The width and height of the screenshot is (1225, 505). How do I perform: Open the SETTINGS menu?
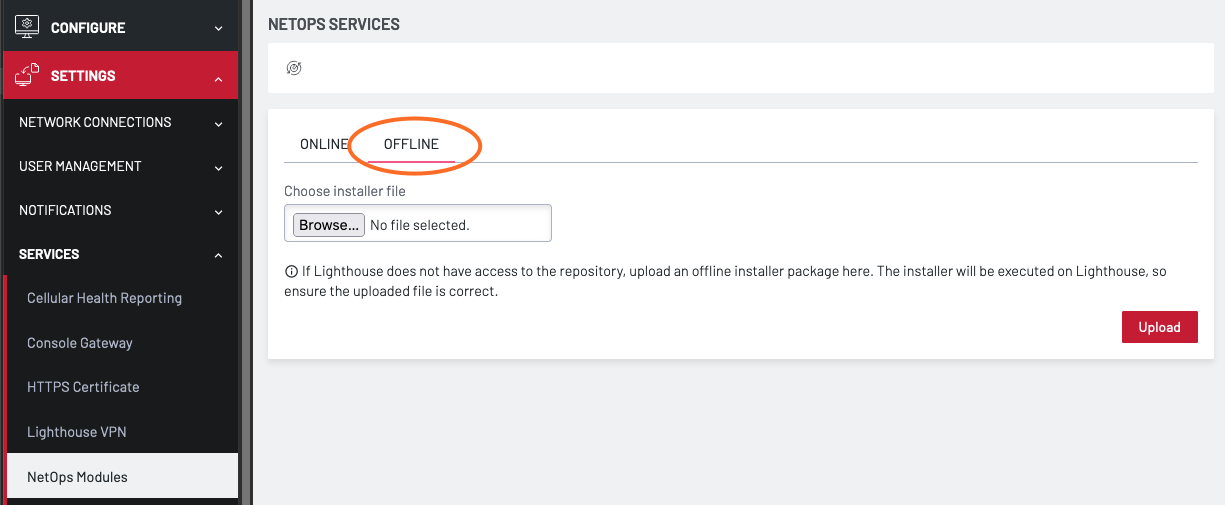120,76
